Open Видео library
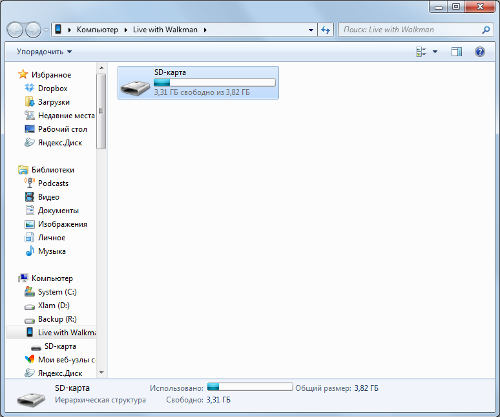The width and height of the screenshot is (500, 417). pyautogui.click(x=49, y=197)
